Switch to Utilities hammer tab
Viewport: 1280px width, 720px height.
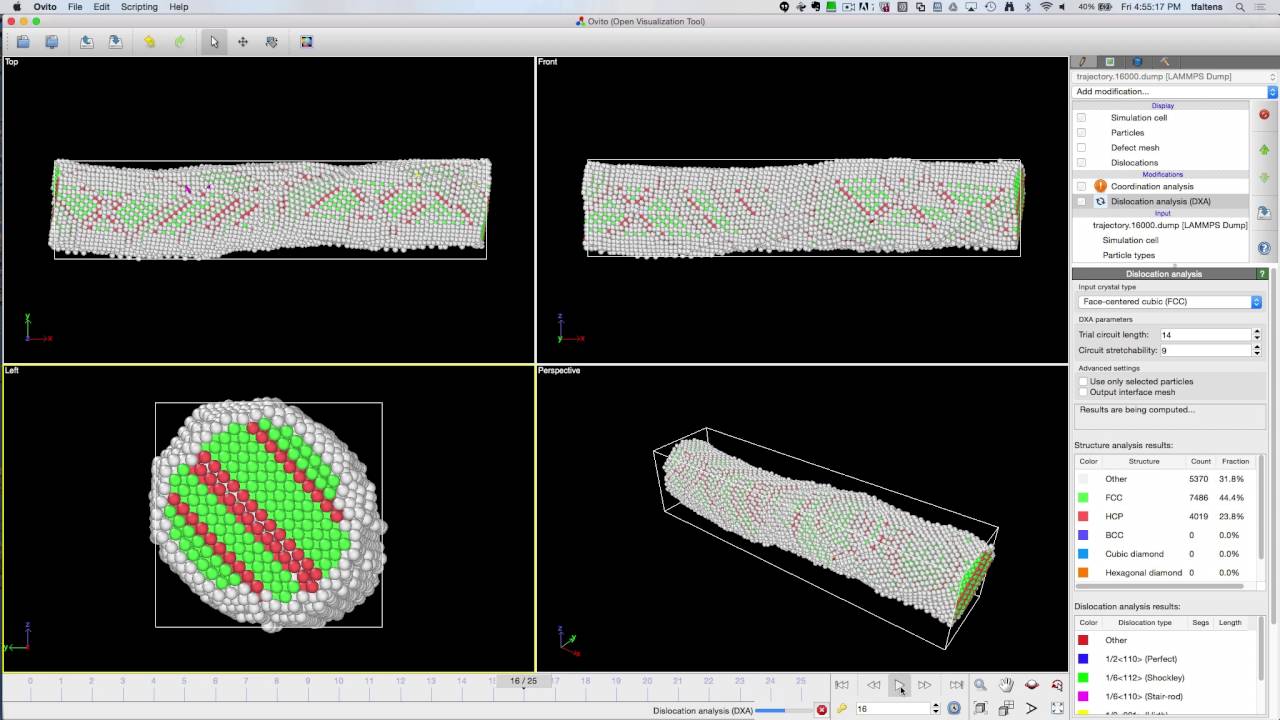click(1164, 62)
